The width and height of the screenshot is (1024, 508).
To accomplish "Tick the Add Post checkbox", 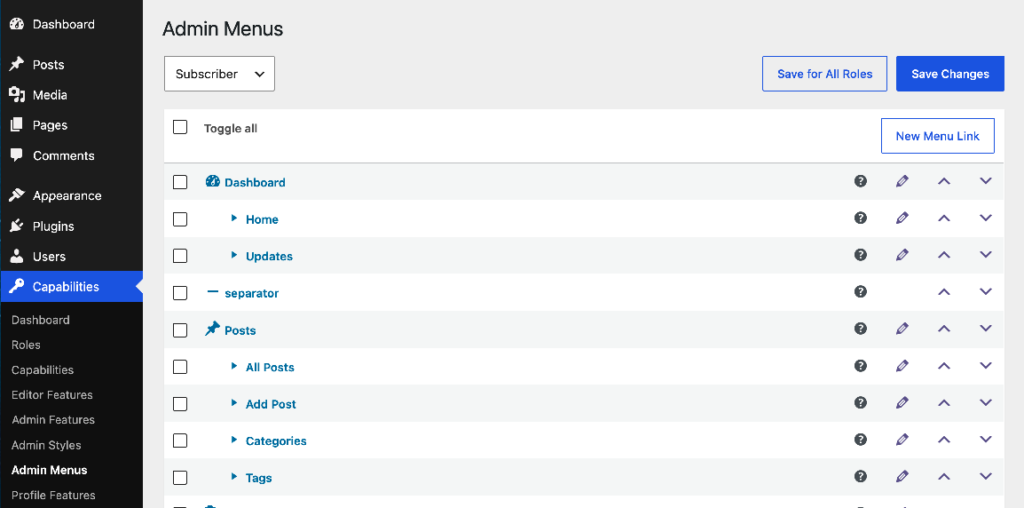I will tap(180, 404).
